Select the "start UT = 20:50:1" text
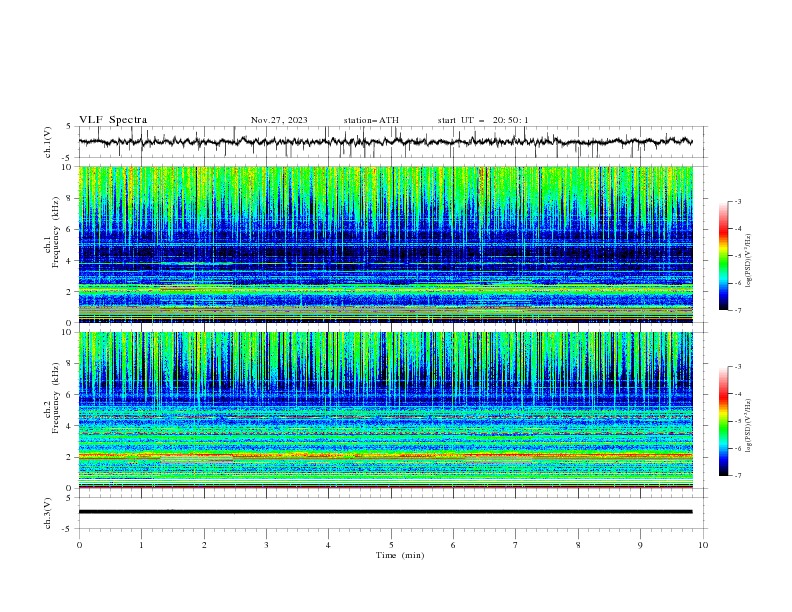The width and height of the screenshot is (792, 612). tap(483, 120)
